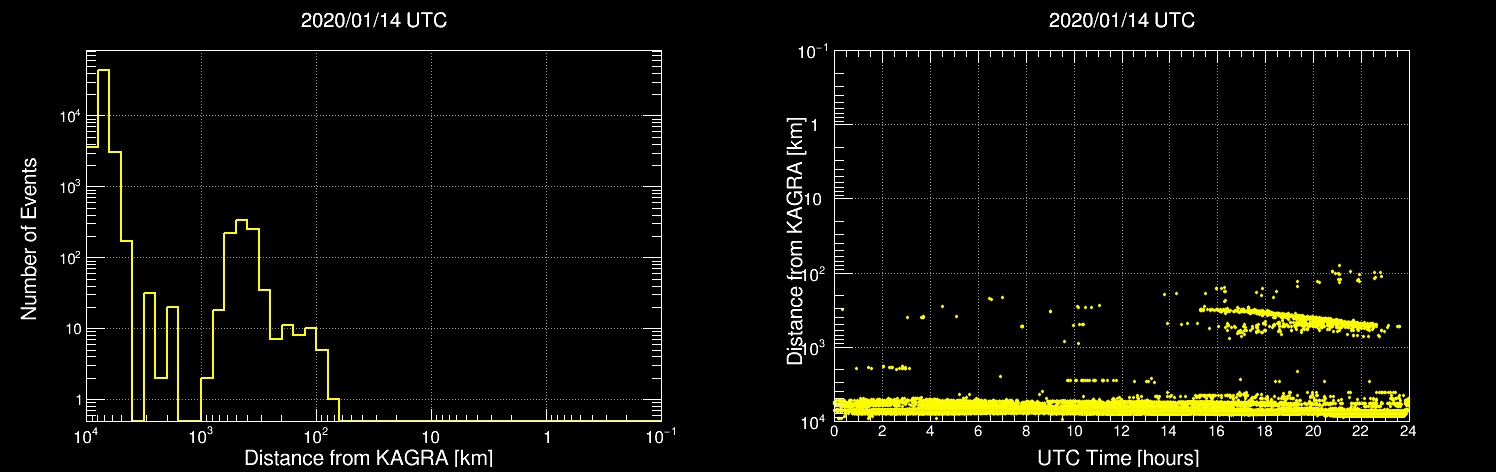Click the 16 tick on the UTC Time axis
1496x472 pixels.
1217,433
